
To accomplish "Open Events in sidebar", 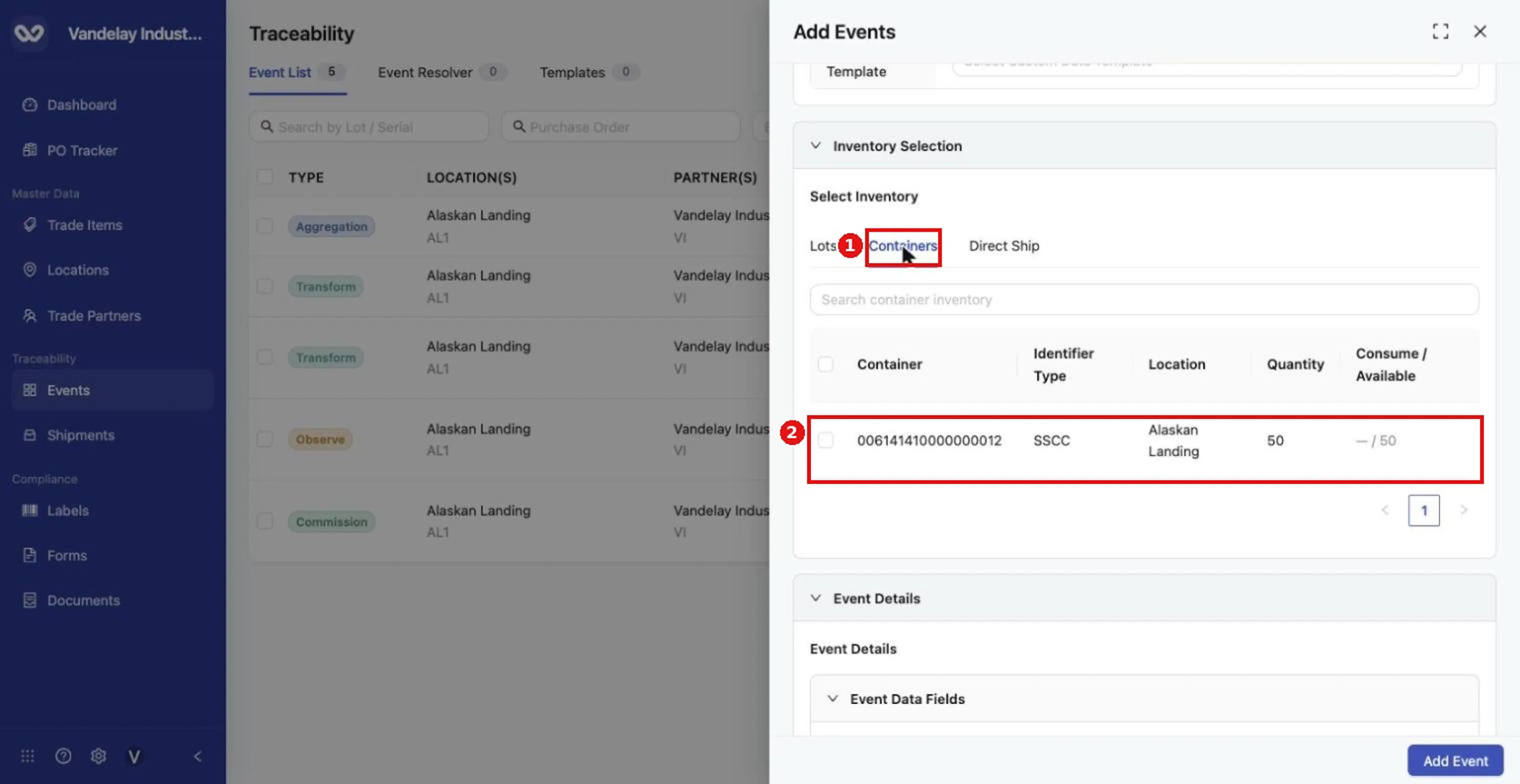I will click(112, 390).
